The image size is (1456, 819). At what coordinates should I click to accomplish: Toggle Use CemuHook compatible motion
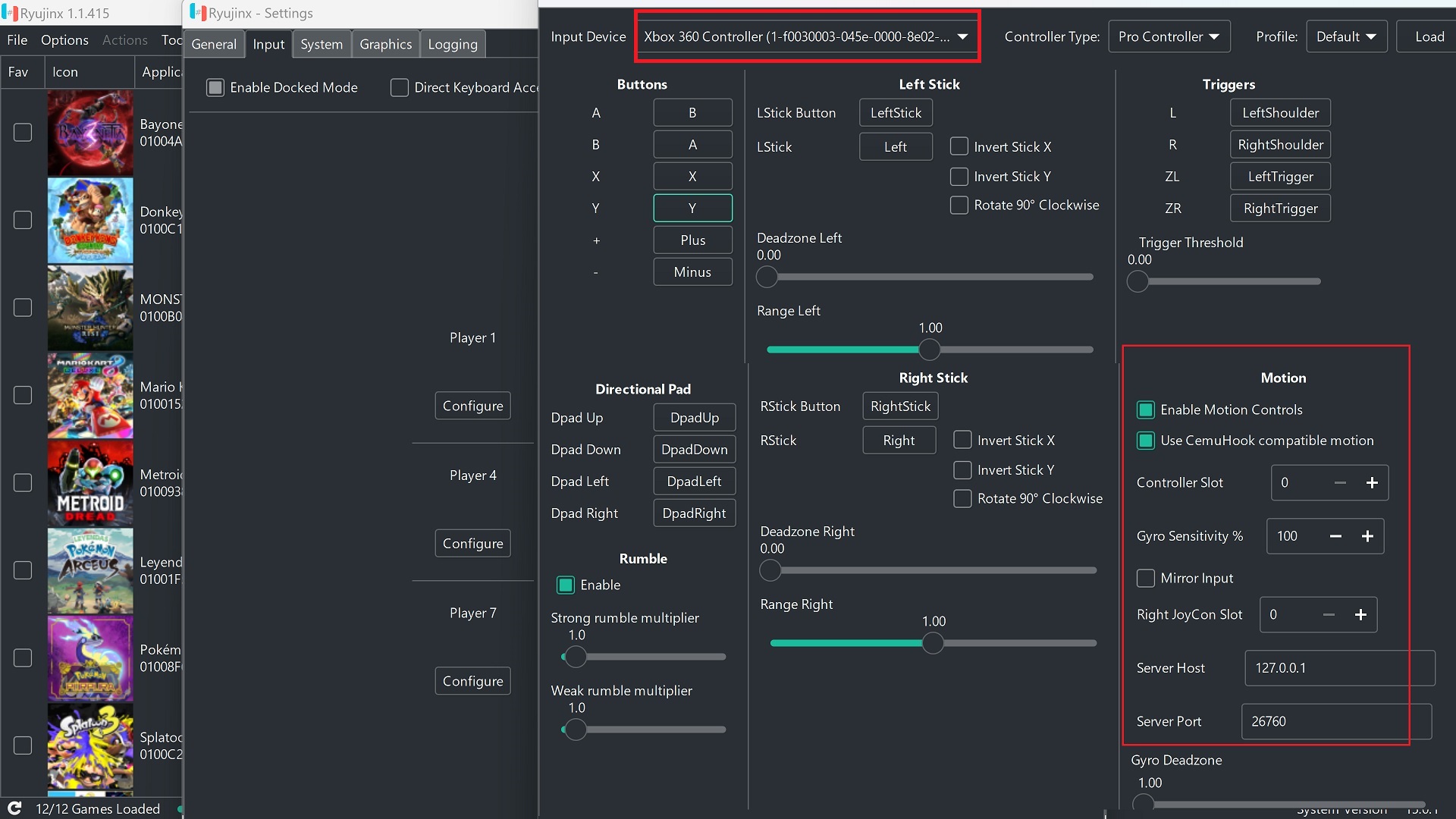1146,440
